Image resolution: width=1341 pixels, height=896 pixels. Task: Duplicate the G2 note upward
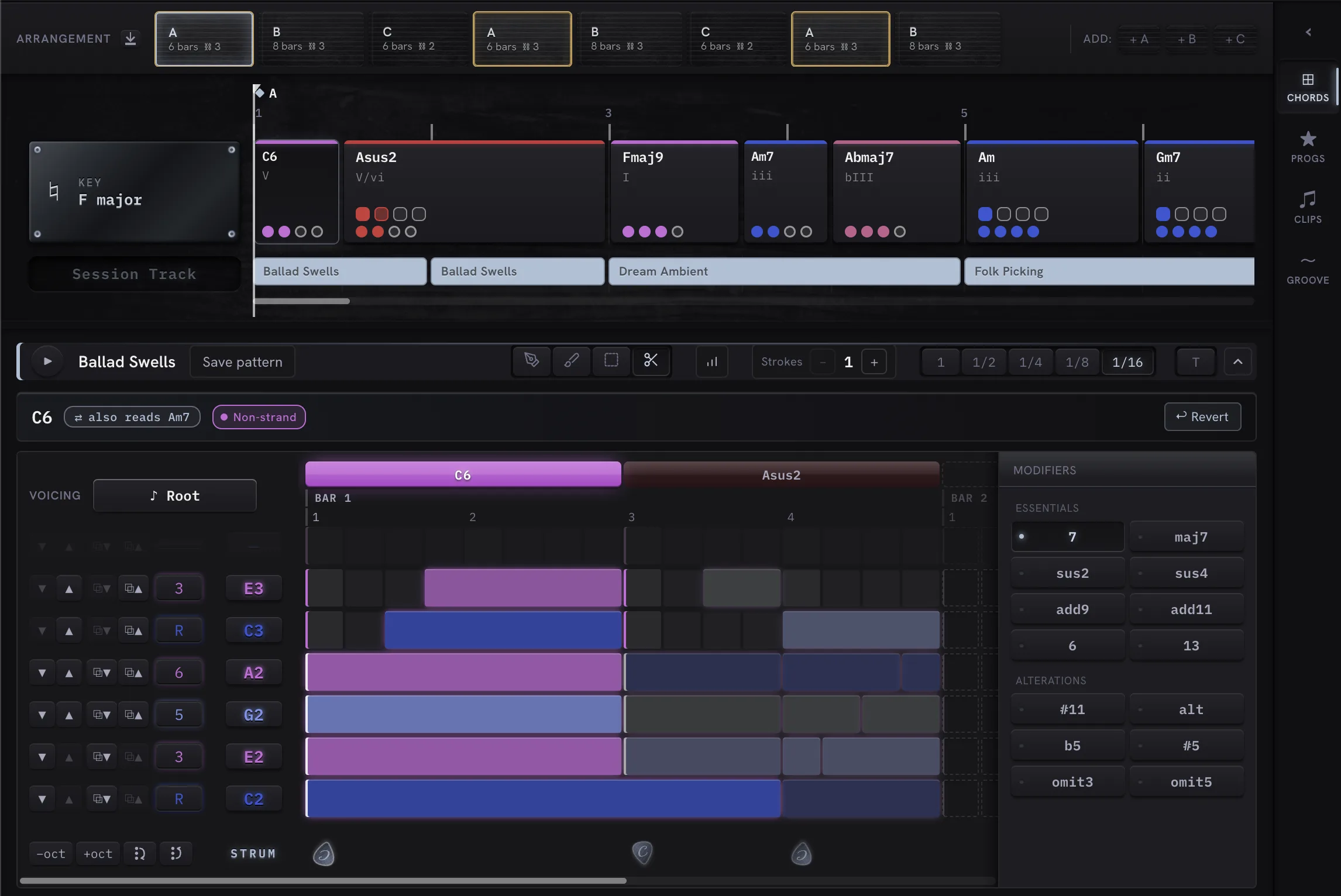[x=133, y=715]
